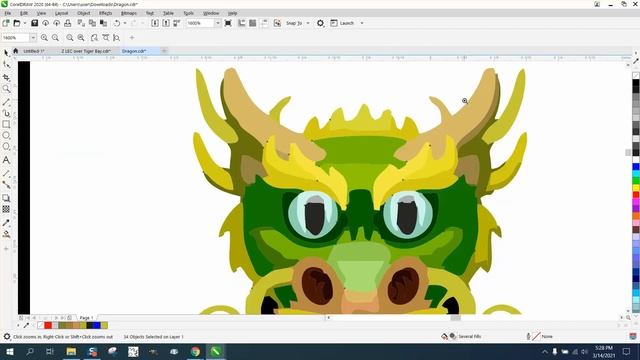The height and width of the screenshot is (360, 640).
Task: Pick the no-fill swatch in document palette
Action: point(40,325)
